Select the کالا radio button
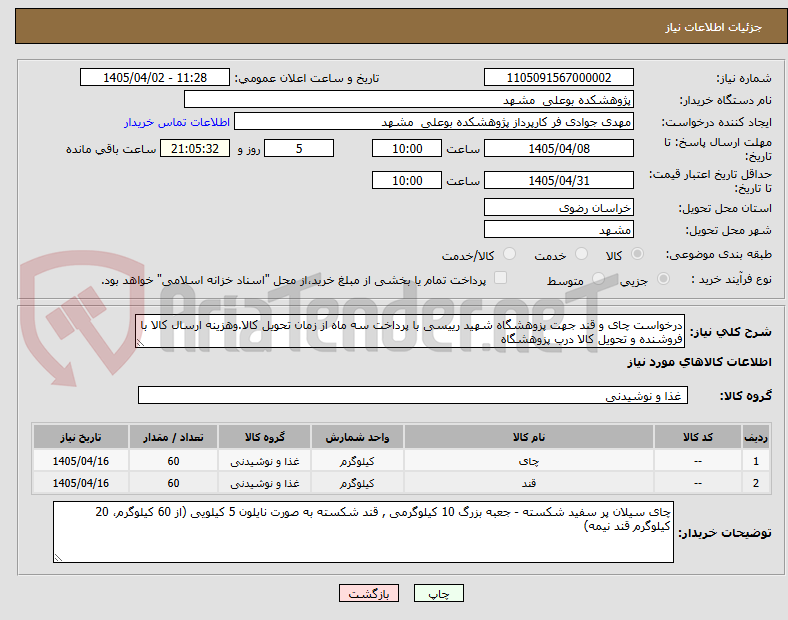788x620 pixels. click(x=637, y=254)
